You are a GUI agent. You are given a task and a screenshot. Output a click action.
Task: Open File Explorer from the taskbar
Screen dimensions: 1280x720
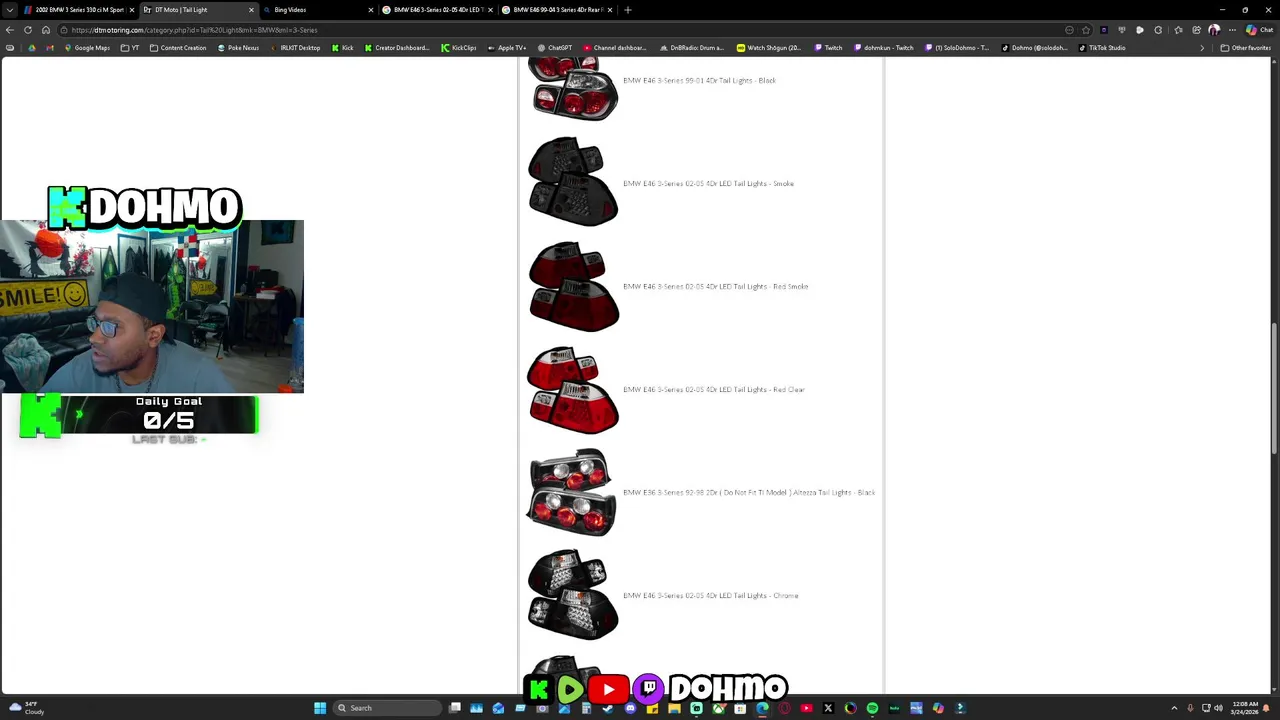[674, 708]
